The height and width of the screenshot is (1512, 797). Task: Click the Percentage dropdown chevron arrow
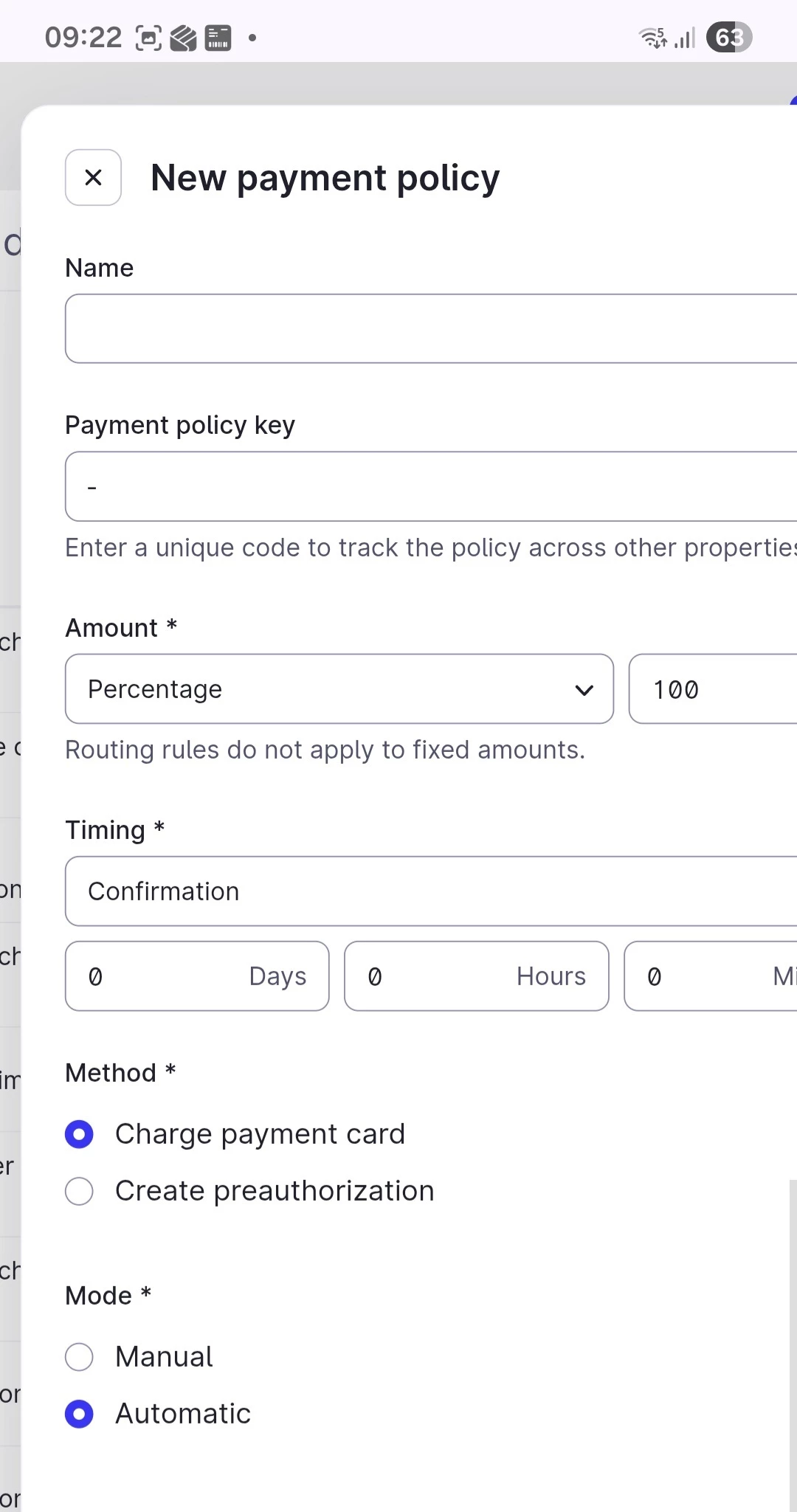coord(584,690)
